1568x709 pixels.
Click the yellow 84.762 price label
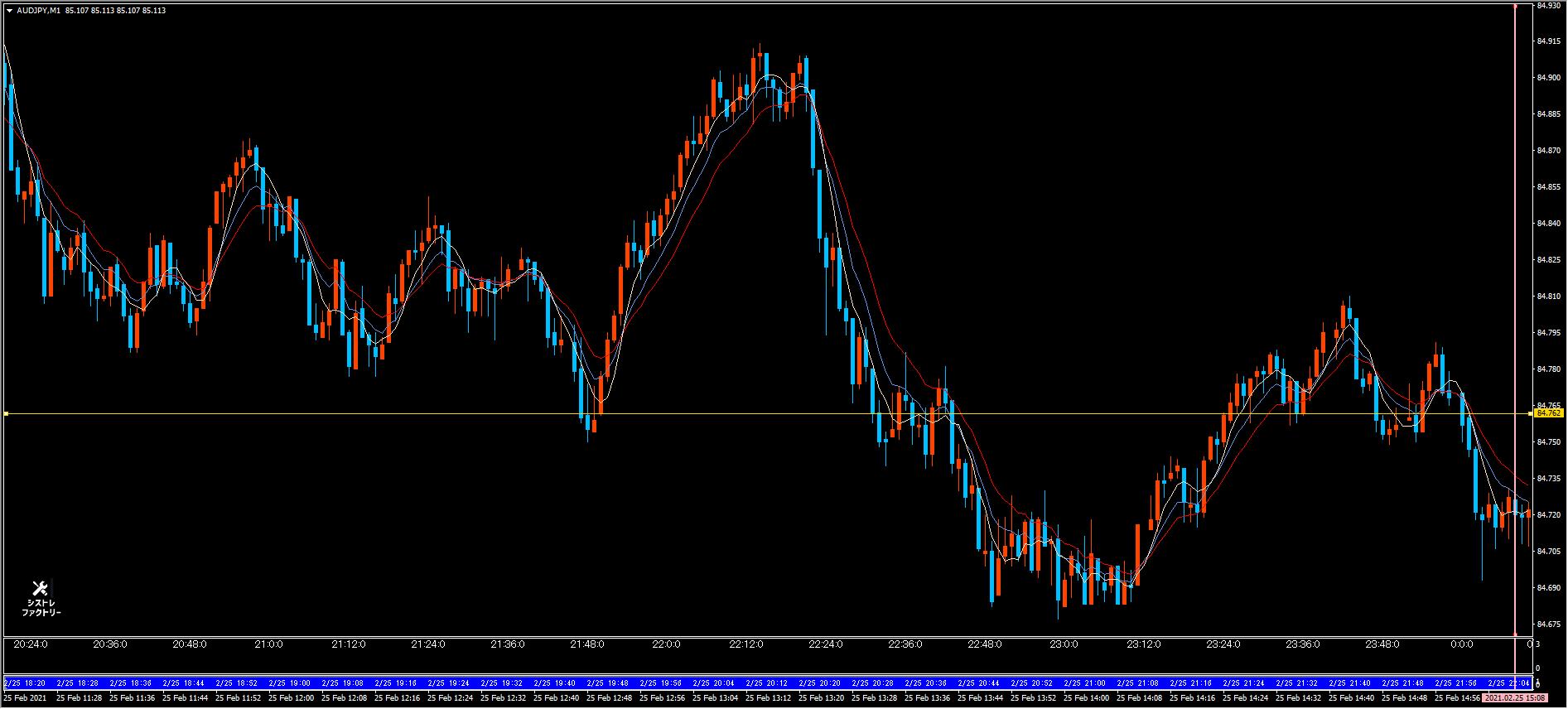coord(1548,412)
